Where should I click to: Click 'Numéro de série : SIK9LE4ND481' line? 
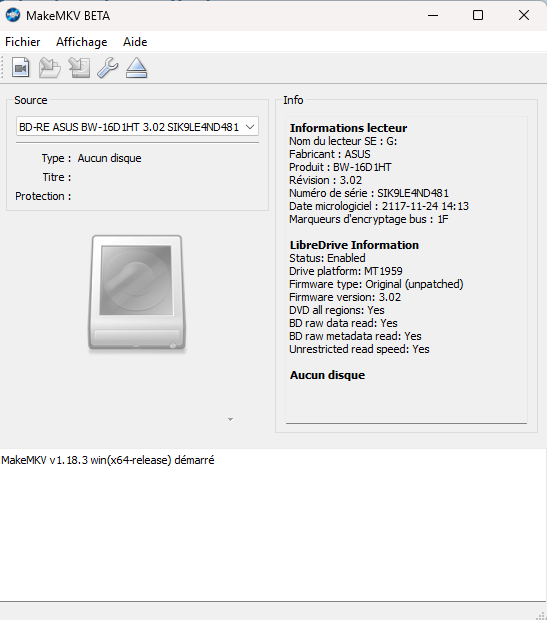[x=369, y=193]
